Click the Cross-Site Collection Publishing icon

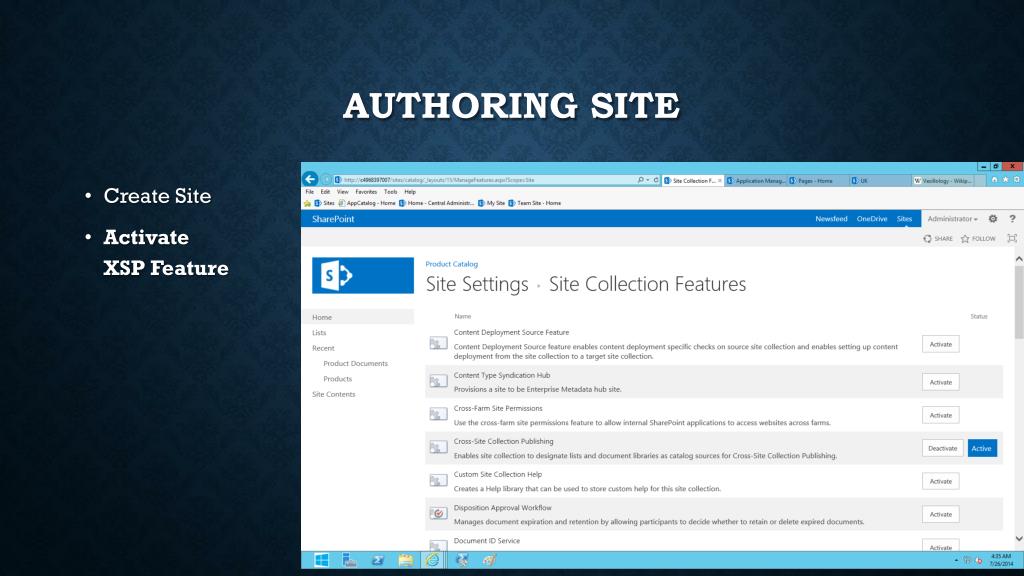coord(438,447)
